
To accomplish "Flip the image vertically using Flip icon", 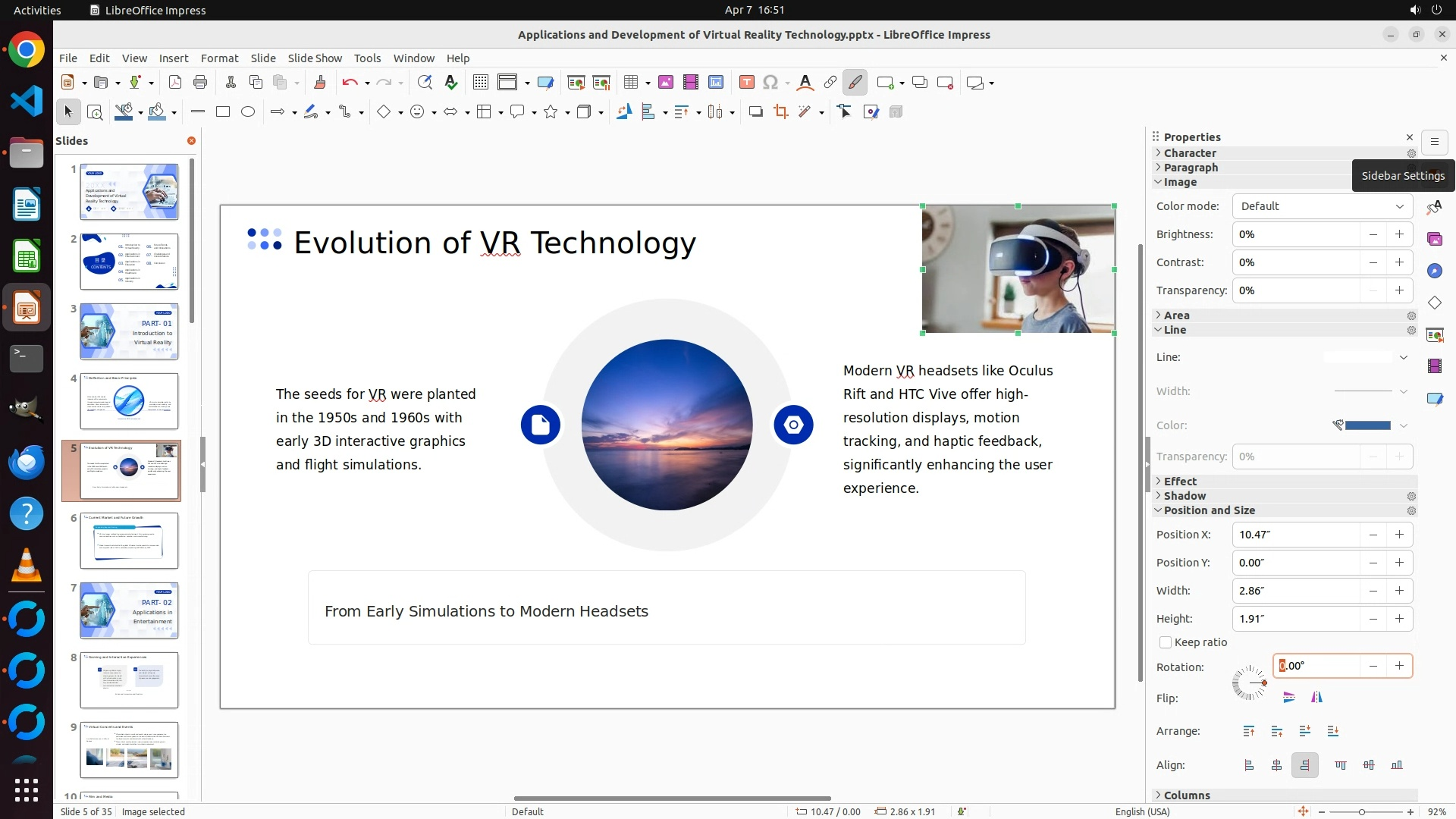I will click(1289, 698).
